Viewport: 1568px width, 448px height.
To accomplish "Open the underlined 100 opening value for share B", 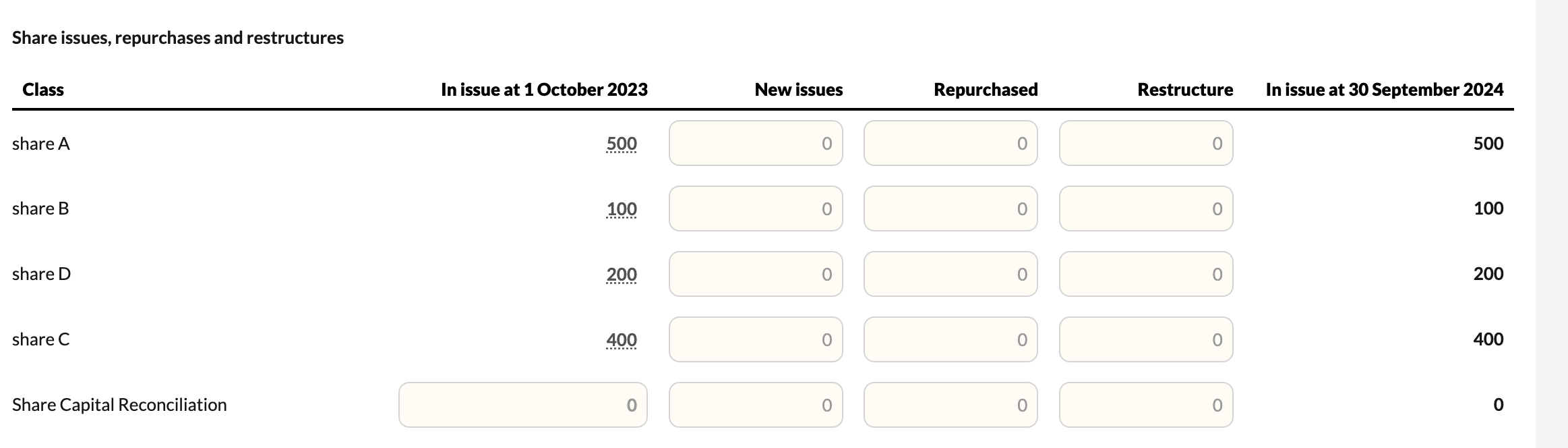I will coord(622,209).
